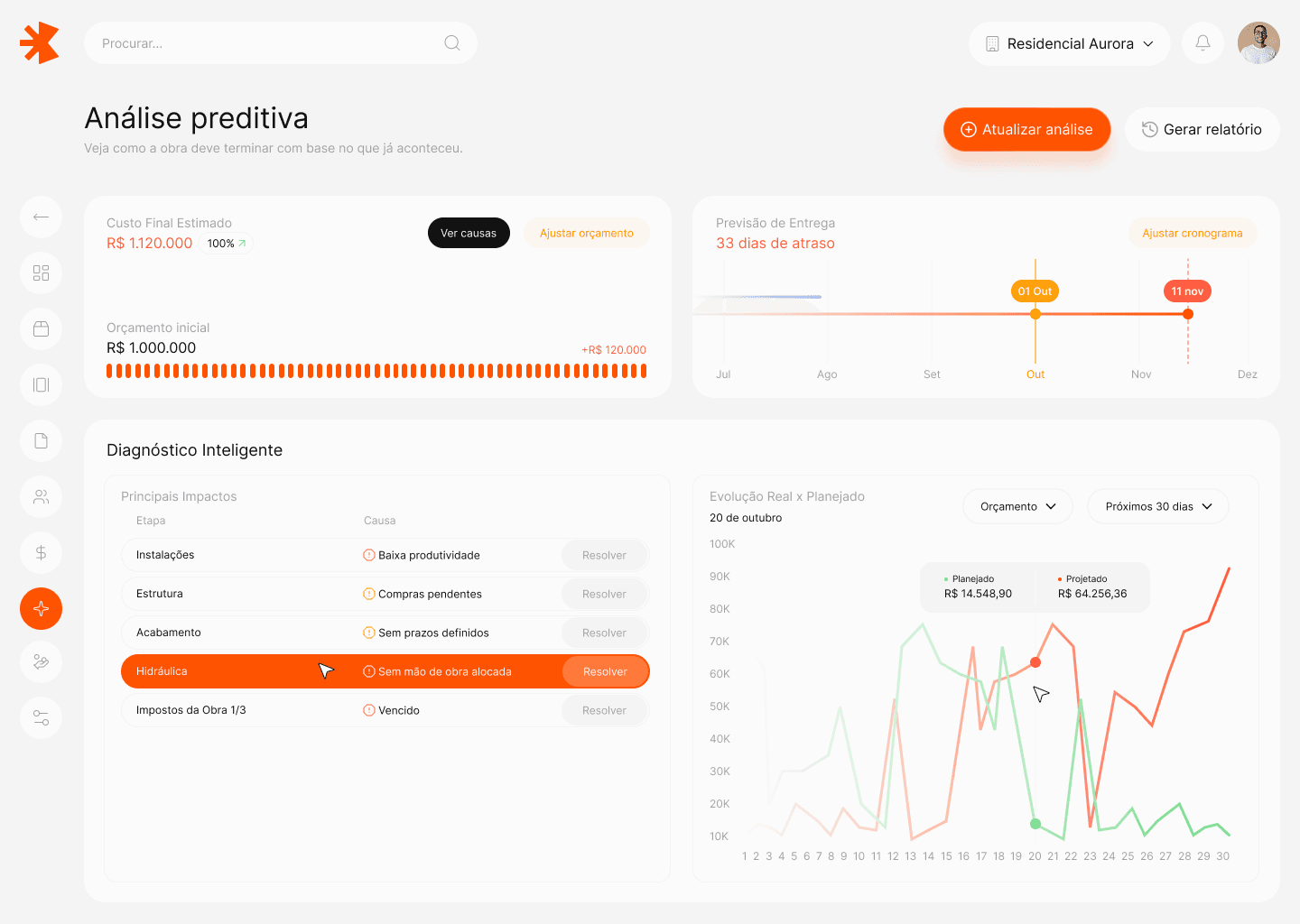This screenshot has width=1300, height=924.
Task: Click the Procurar search field
Action: (281, 43)
